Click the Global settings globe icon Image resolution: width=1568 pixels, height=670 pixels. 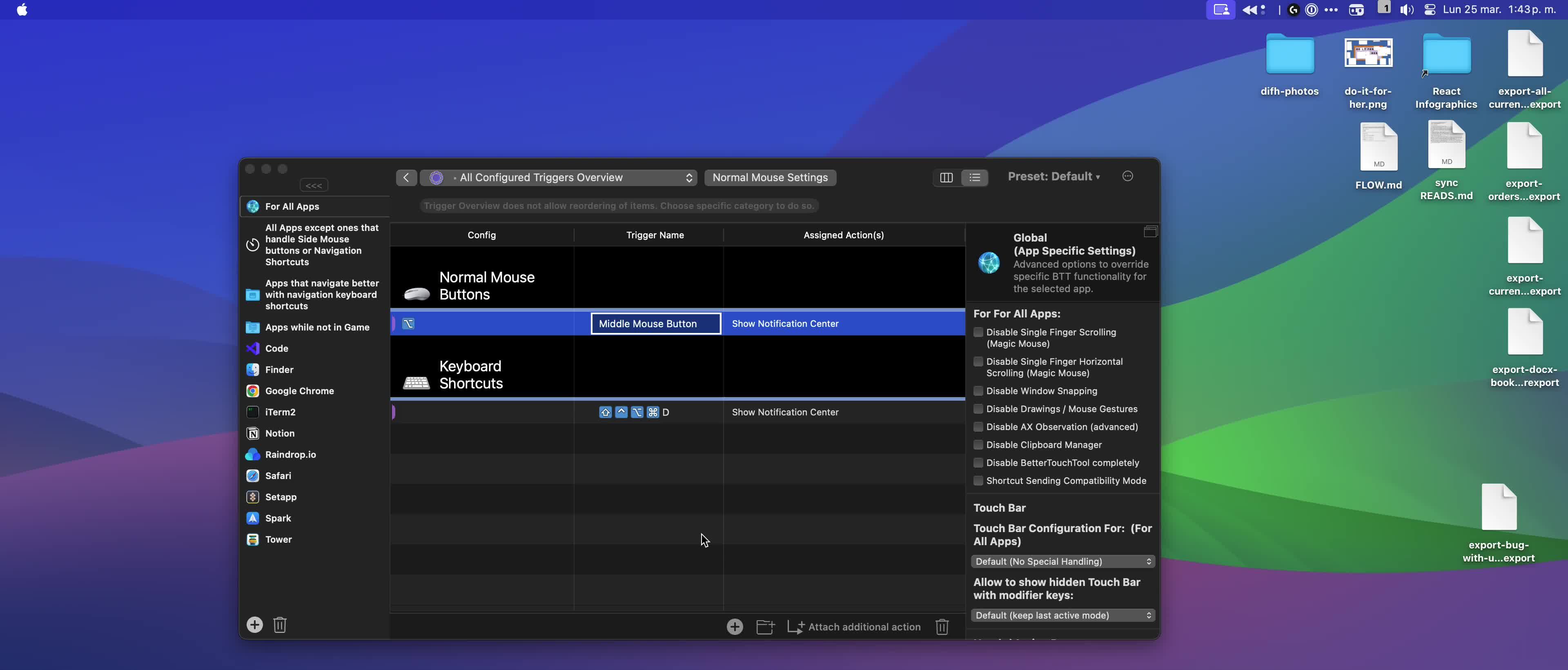pyautogui.click(x=989, y=263)
